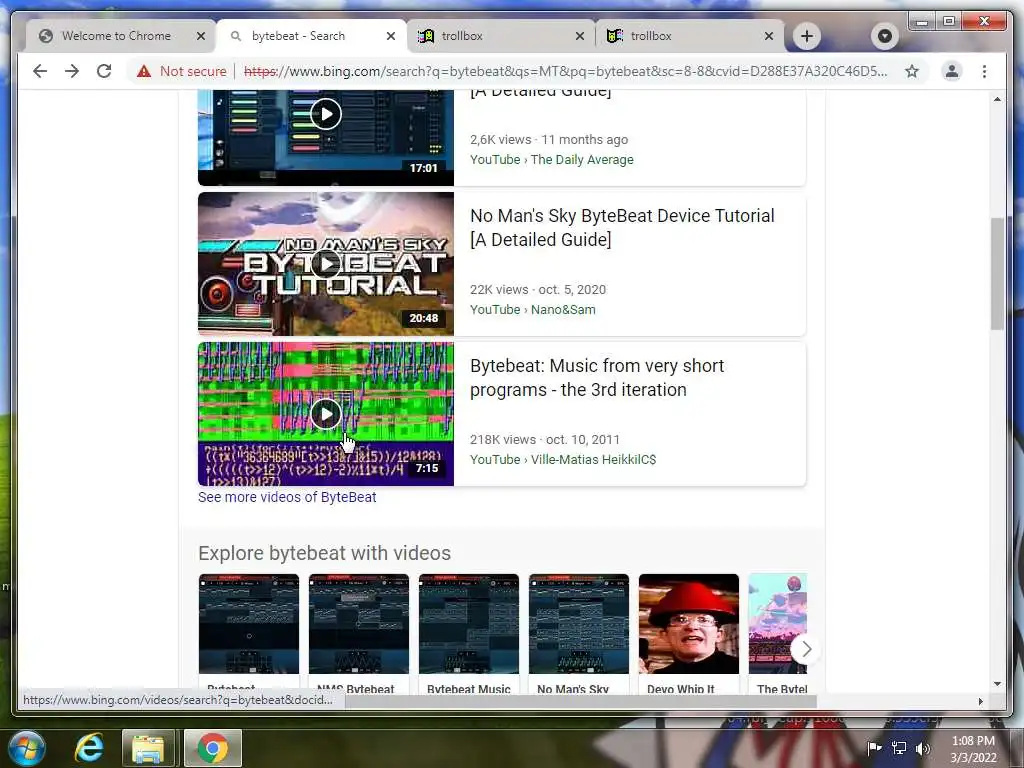1024x768 pixels.
Task: Click the 22K views · oct. 5, 2020 text
Action: 538,289
